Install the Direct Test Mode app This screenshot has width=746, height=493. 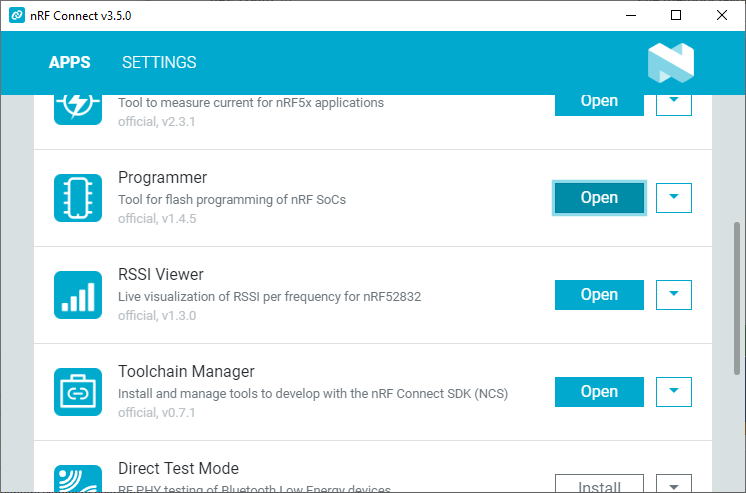click(599, 483)
